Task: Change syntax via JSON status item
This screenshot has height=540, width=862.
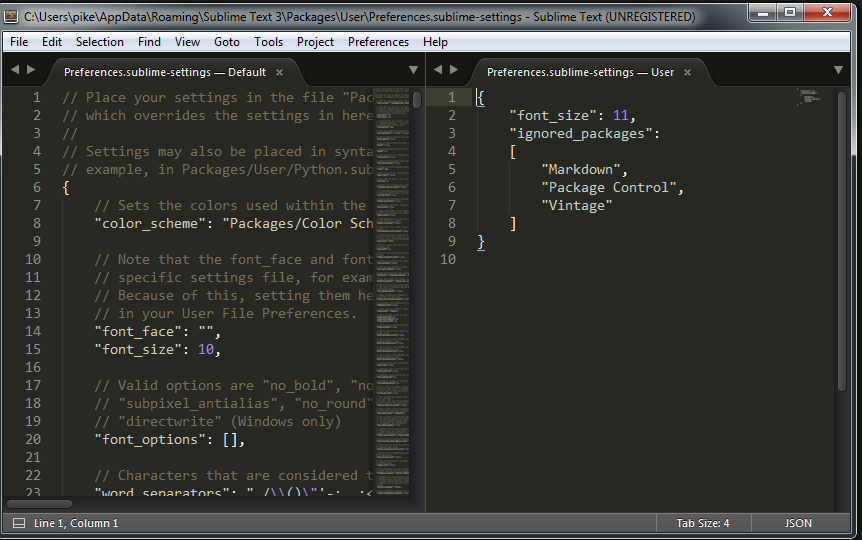Action: 798,523
